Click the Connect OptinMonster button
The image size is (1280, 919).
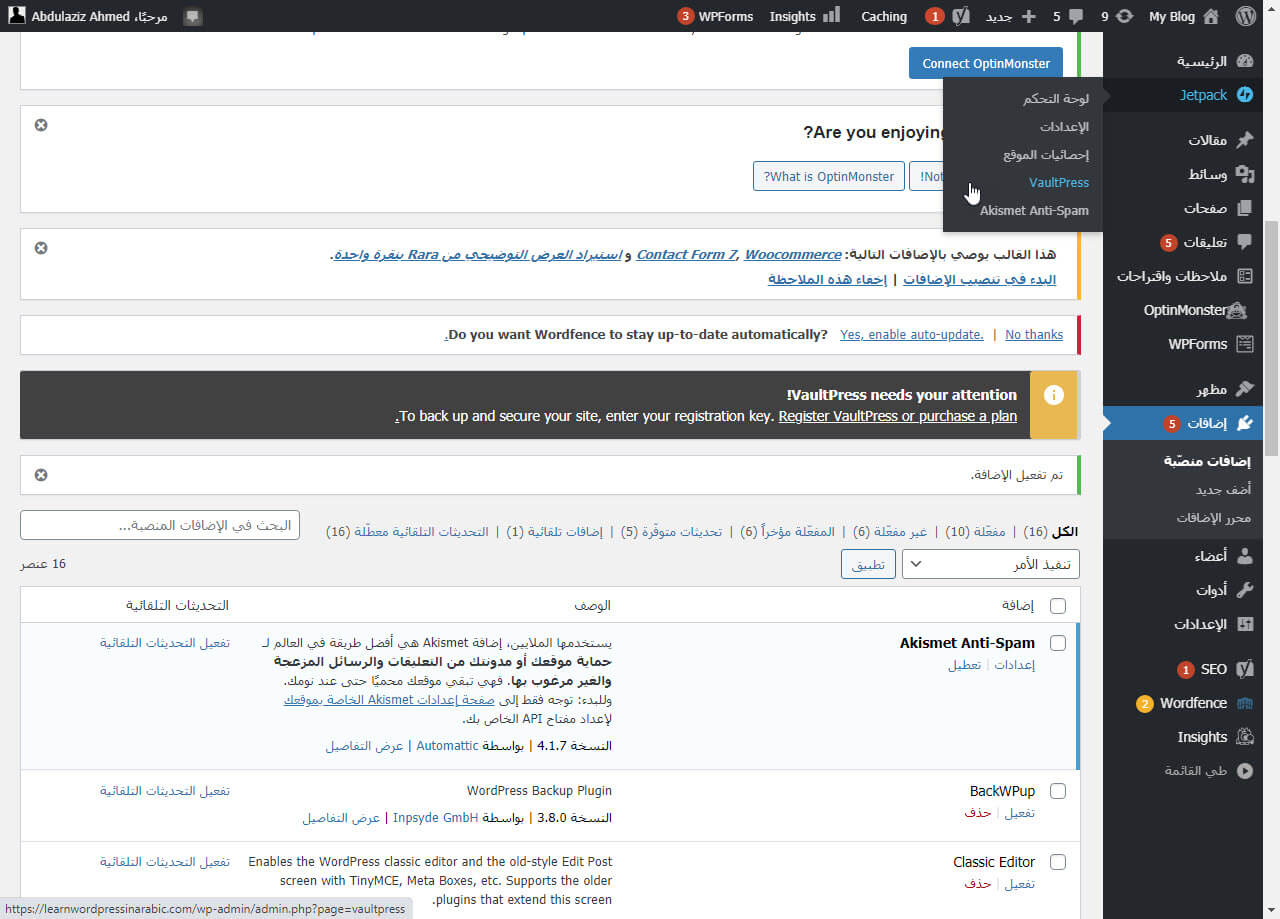[x=986, y=63]
